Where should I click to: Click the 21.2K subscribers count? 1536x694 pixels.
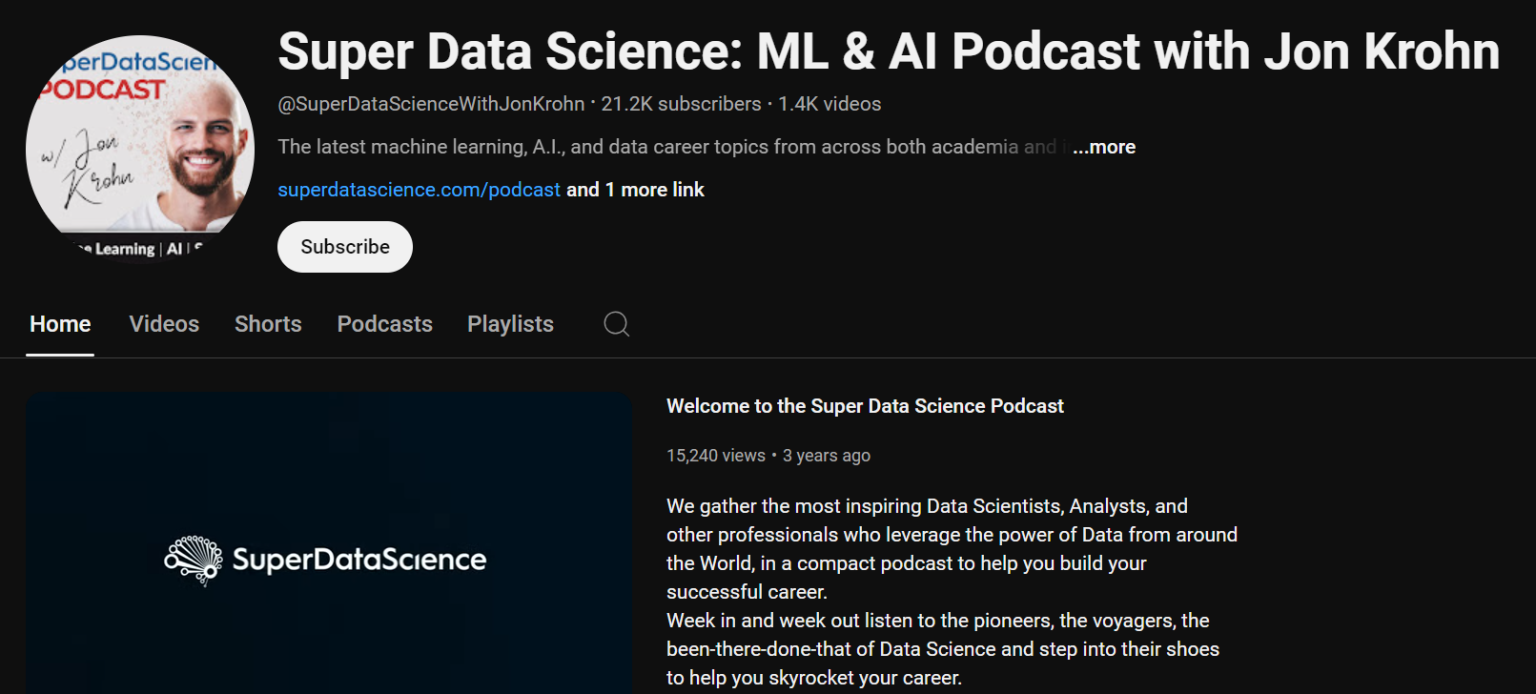click(680, 103)
